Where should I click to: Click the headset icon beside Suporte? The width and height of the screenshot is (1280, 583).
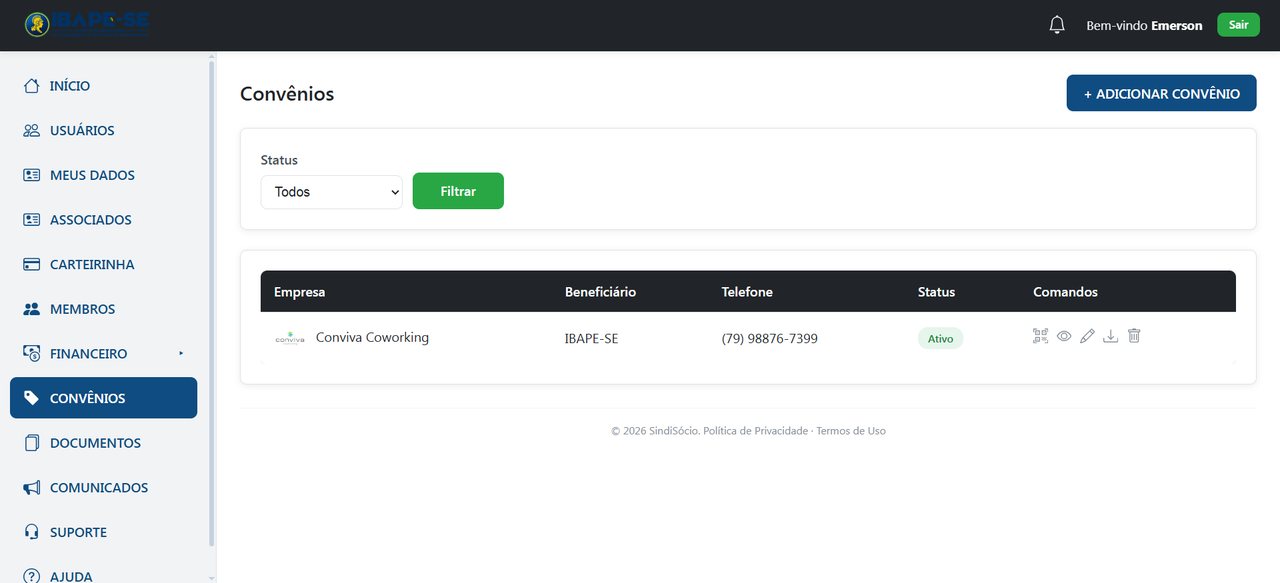pos(32,532)
